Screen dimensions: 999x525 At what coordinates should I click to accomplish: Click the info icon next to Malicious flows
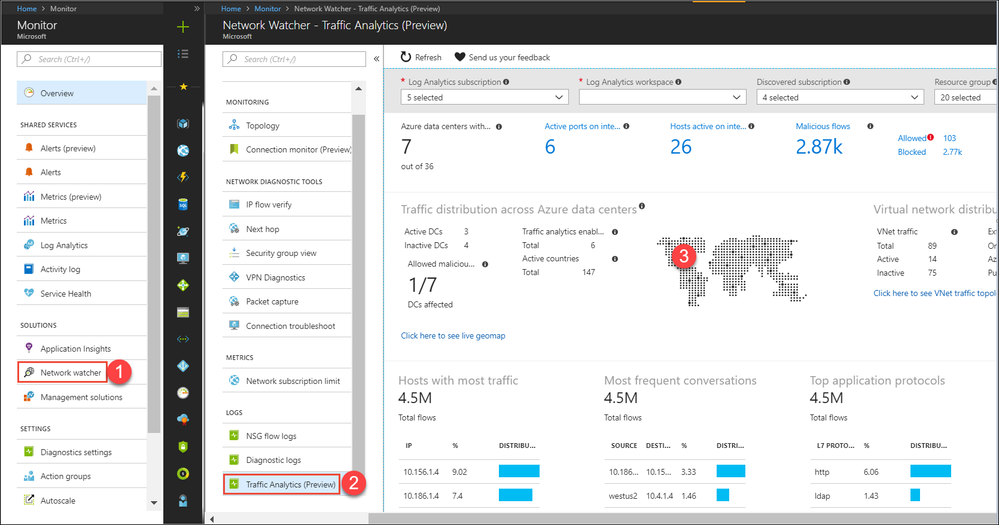pos(870,126)
